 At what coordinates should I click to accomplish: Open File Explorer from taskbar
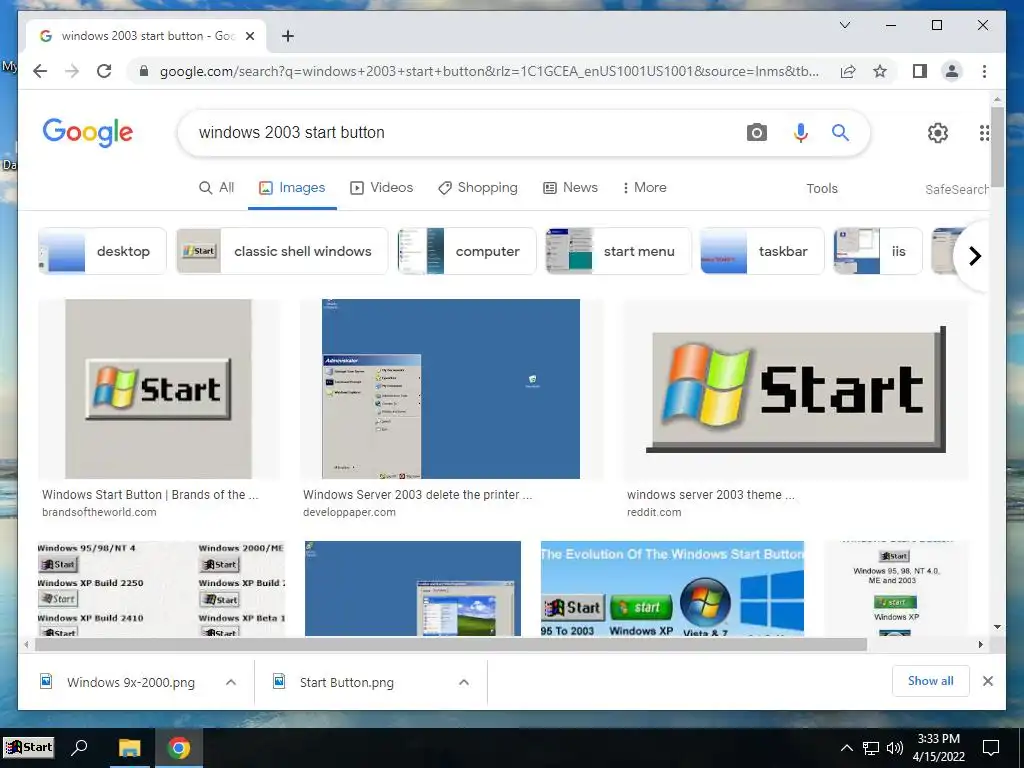click(x=129, y=748)
